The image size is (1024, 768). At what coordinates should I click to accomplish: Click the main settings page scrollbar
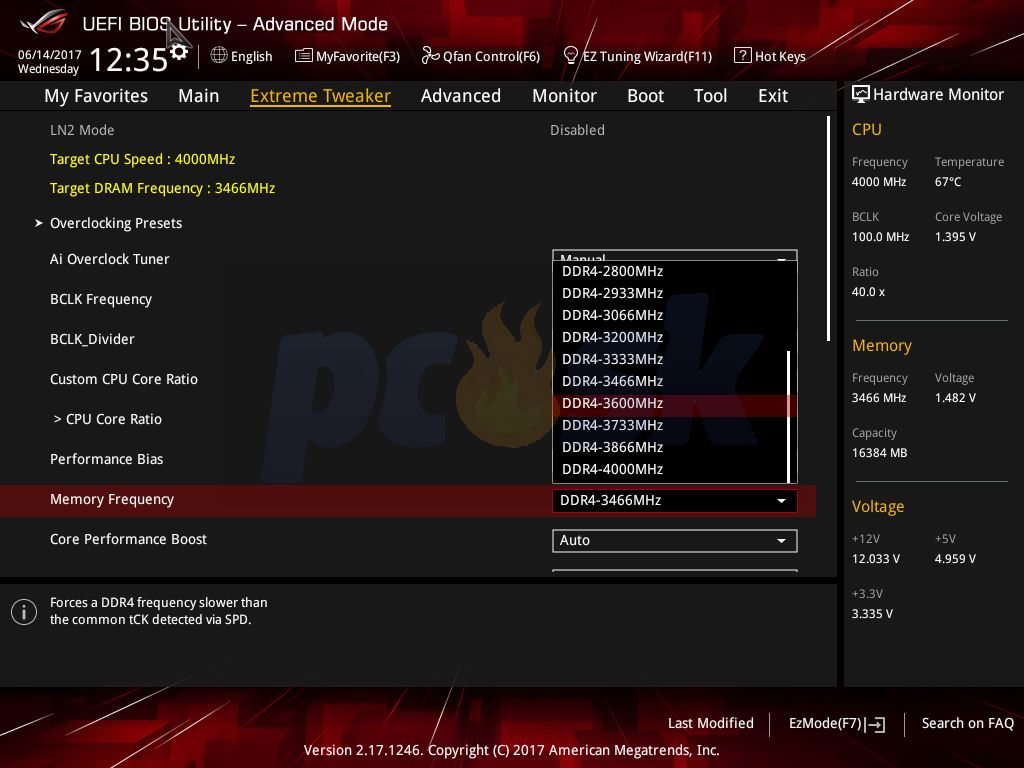click(829, 229)
